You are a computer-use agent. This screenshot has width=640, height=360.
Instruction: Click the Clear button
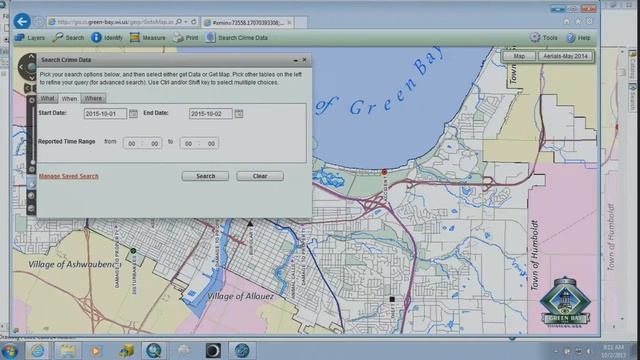tap(260, 176)
